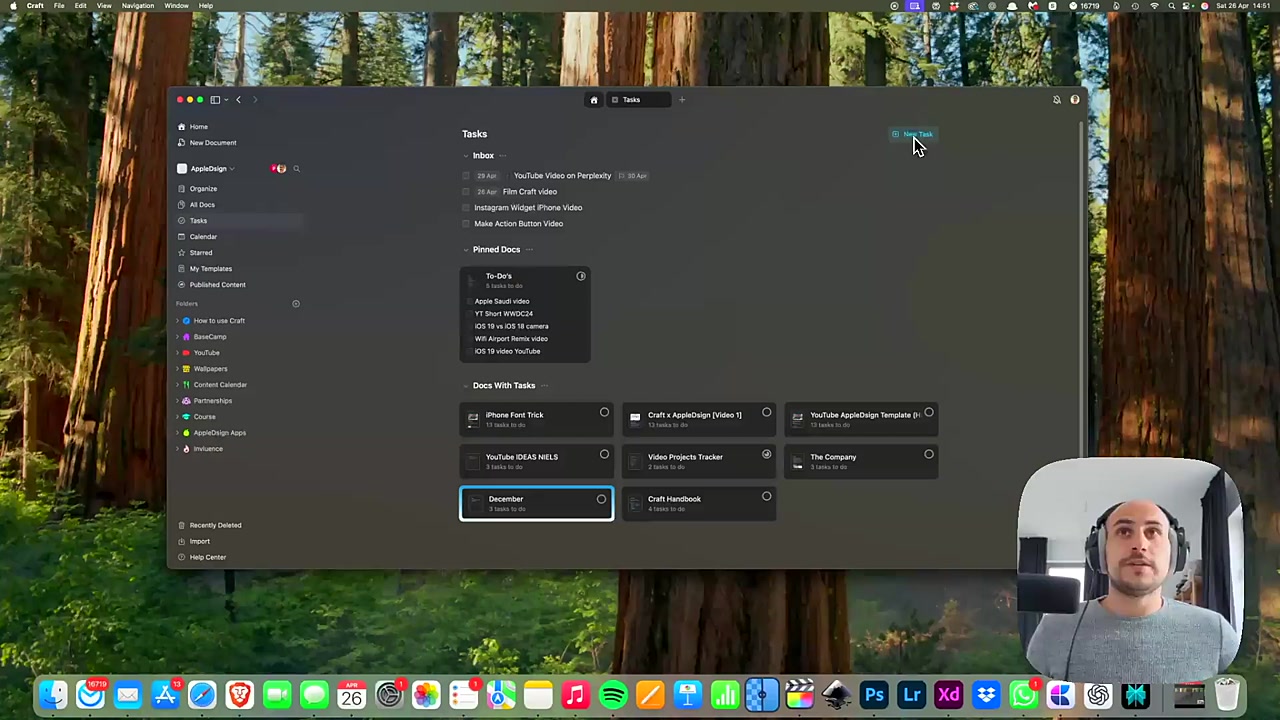This screenshot has width=1280, height=720.
Task: Open the December doc card
Action: point(537,503)
